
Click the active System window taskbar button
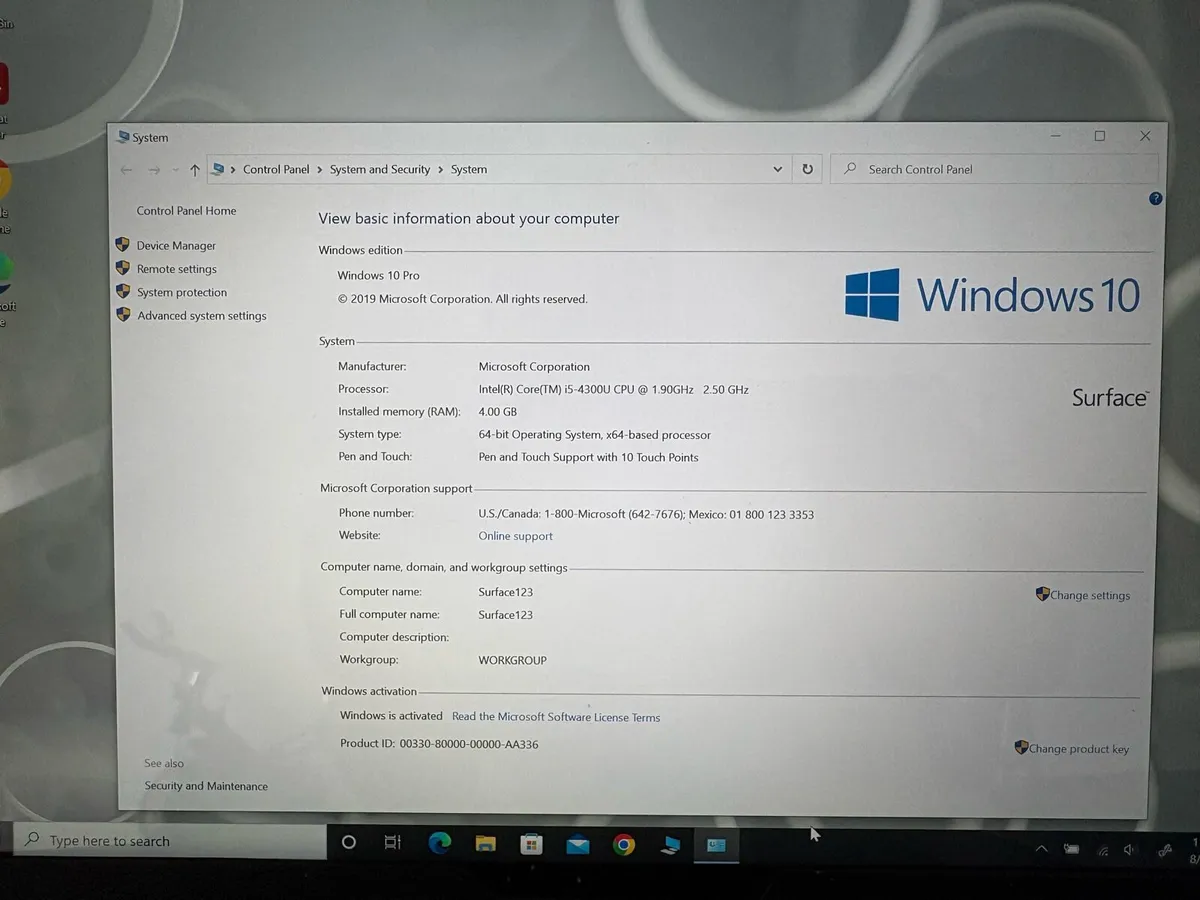tap(716, 846)
